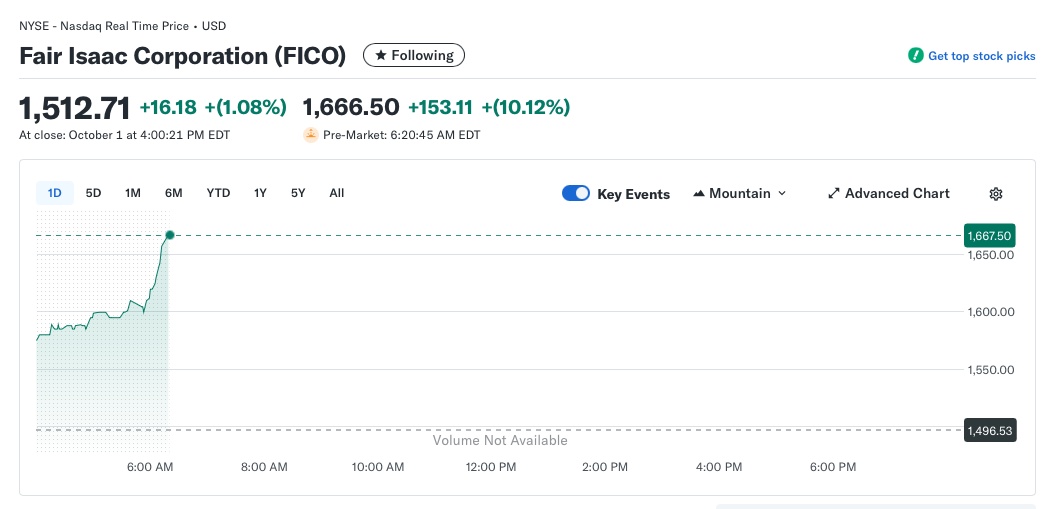This screenshot has width=1053, height=509.
Task: Click the chart settings gear icon
Action: pos(995,194)
